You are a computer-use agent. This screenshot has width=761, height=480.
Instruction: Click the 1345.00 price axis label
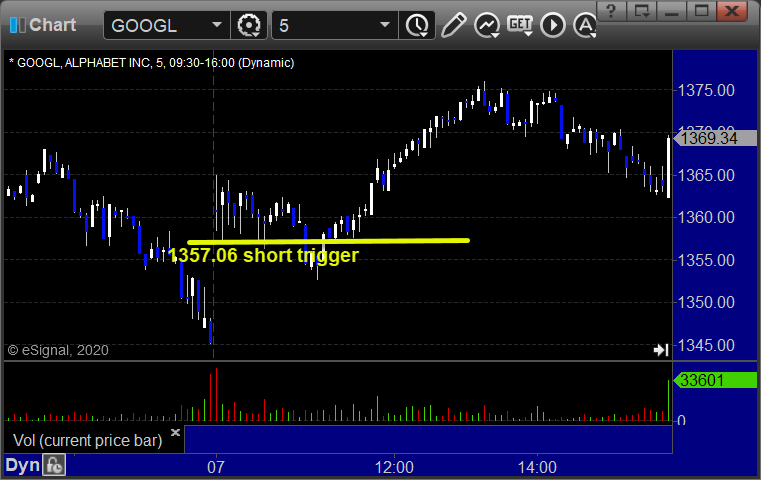(706, 345)
